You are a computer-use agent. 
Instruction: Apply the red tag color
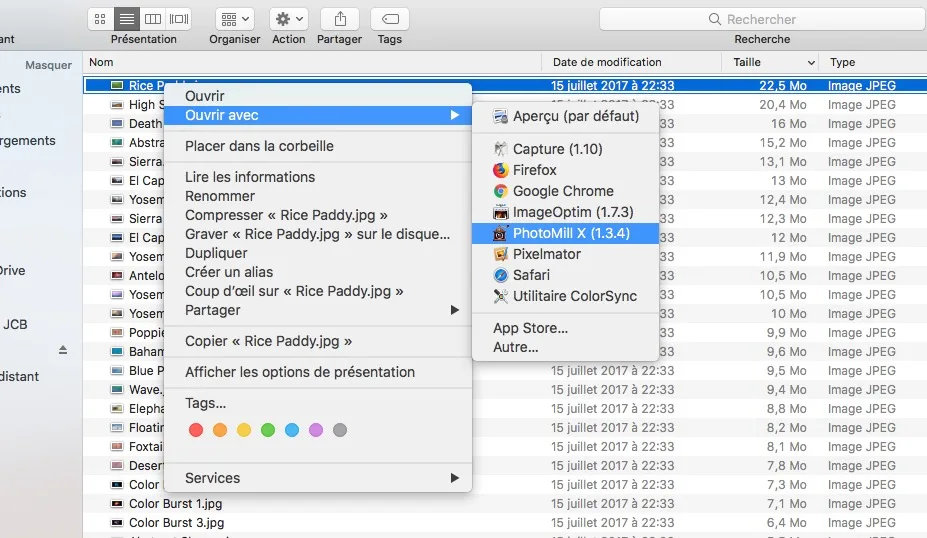coord(196,430)
